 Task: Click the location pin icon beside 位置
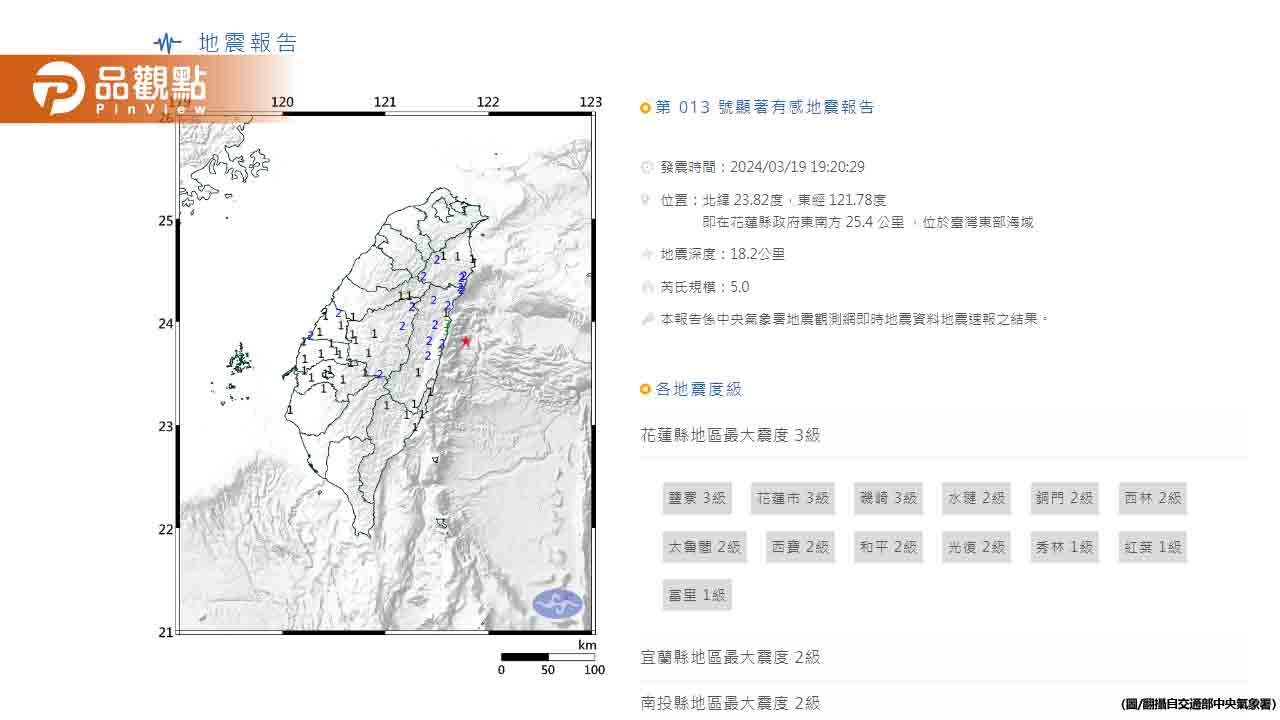(647, 200)
